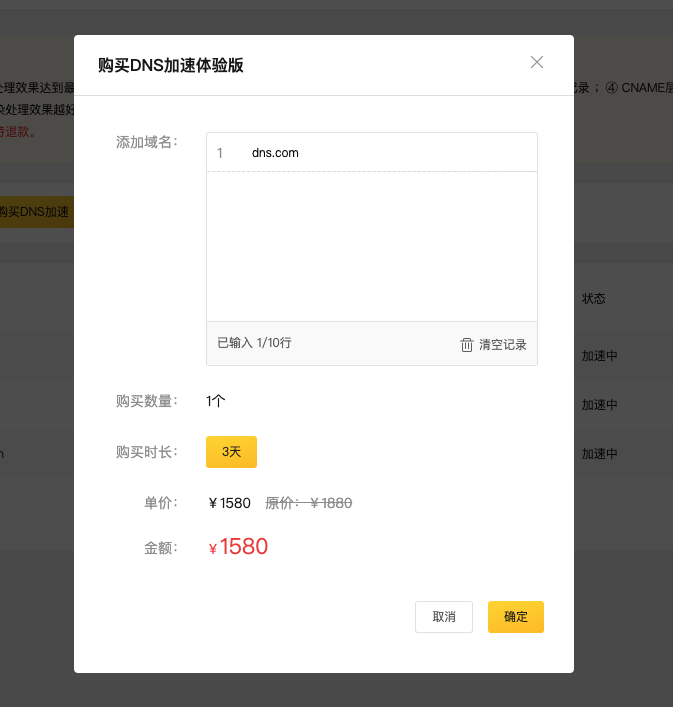
Task: Click line number 1 in domain list
Action: tap(220, 153)
